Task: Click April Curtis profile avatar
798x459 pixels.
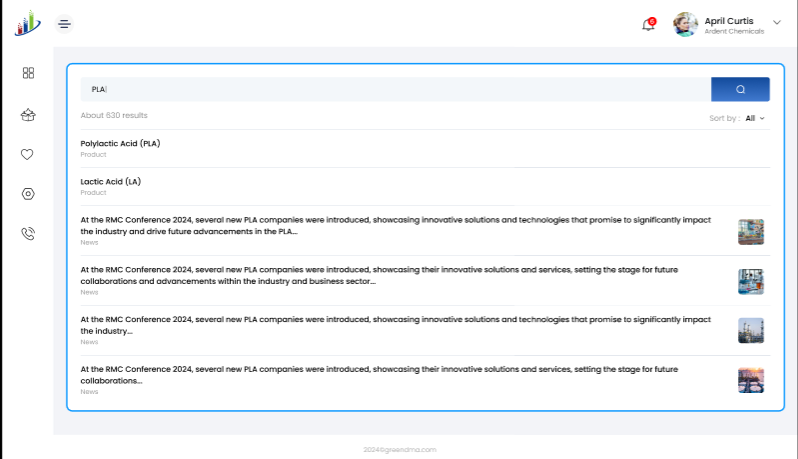Action: [686, 24]
